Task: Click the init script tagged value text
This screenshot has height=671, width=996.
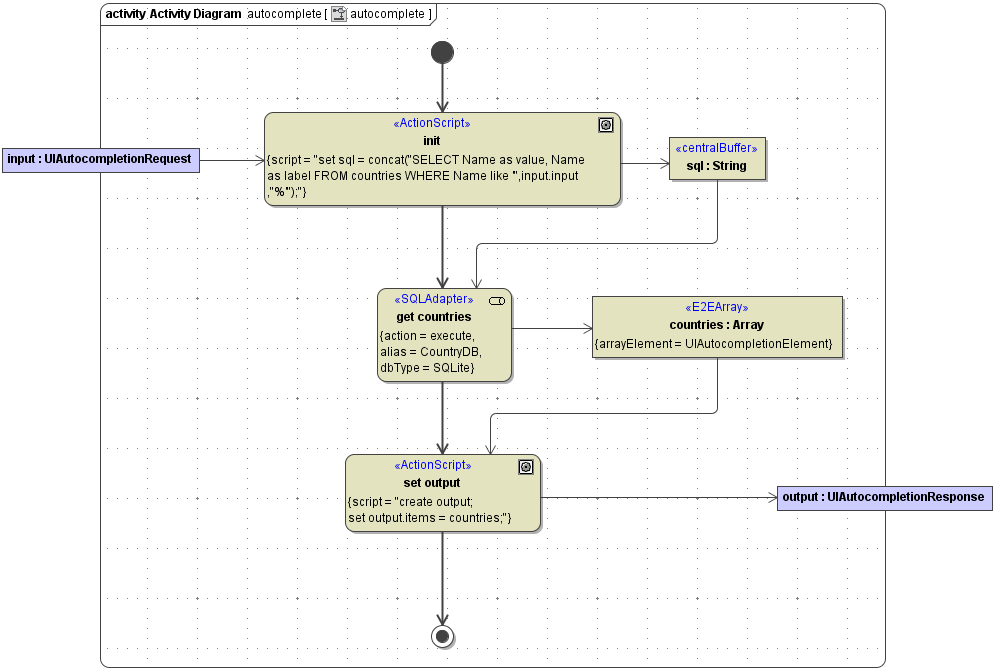Action: (427, 175)
